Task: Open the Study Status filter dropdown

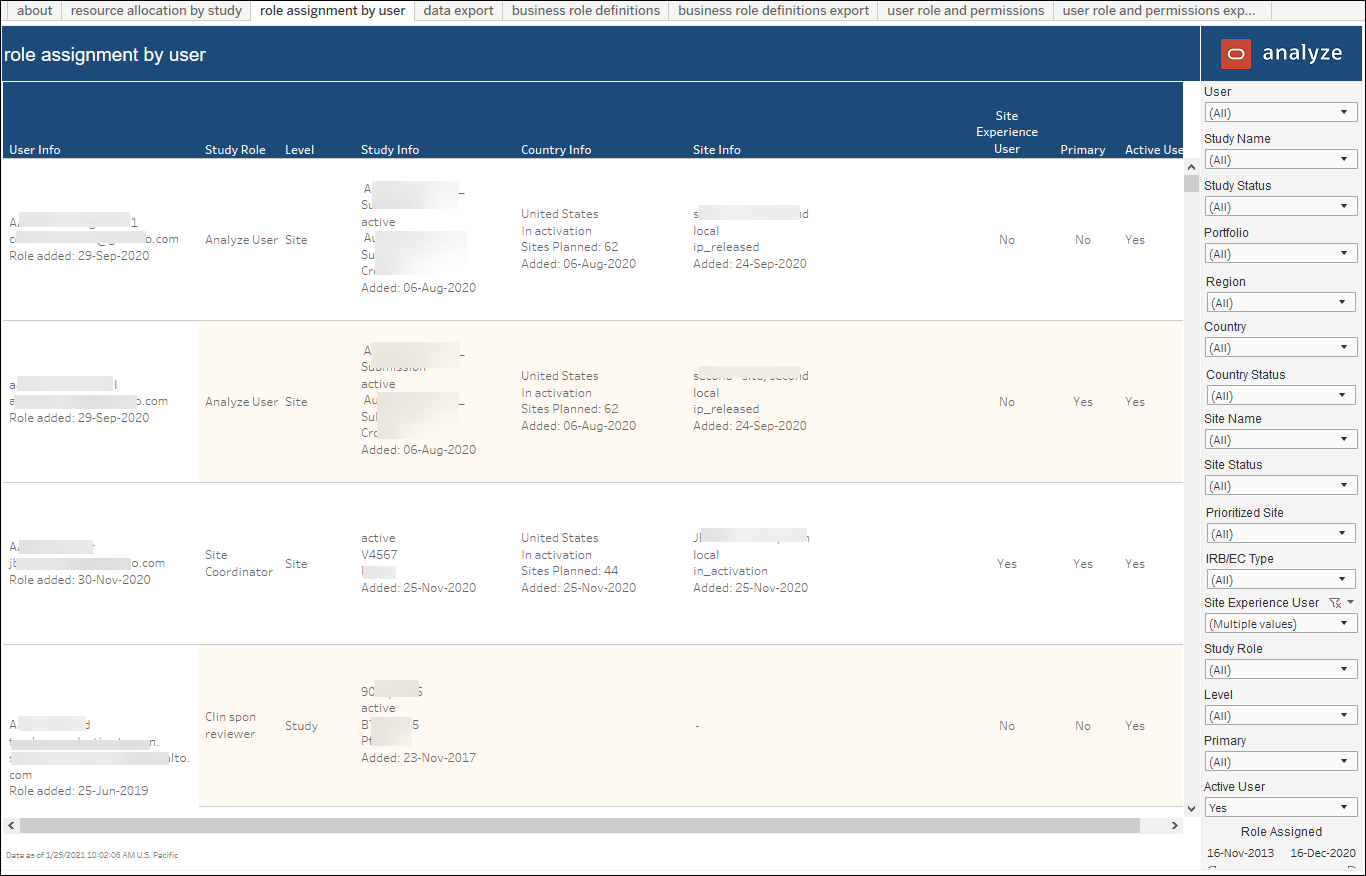Action: pos(1281,207)
